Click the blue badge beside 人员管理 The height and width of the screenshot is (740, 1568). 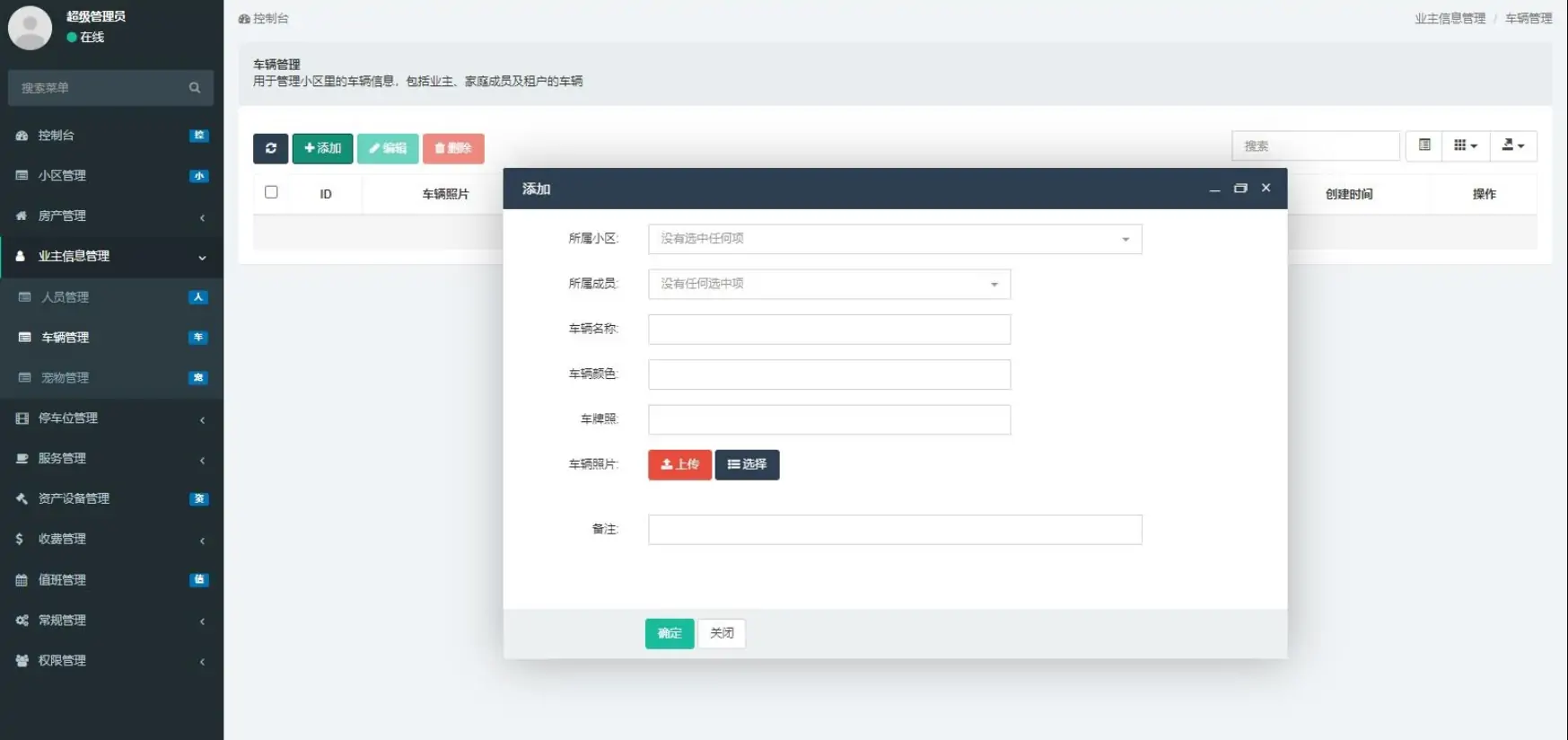[x=199, y=297]
